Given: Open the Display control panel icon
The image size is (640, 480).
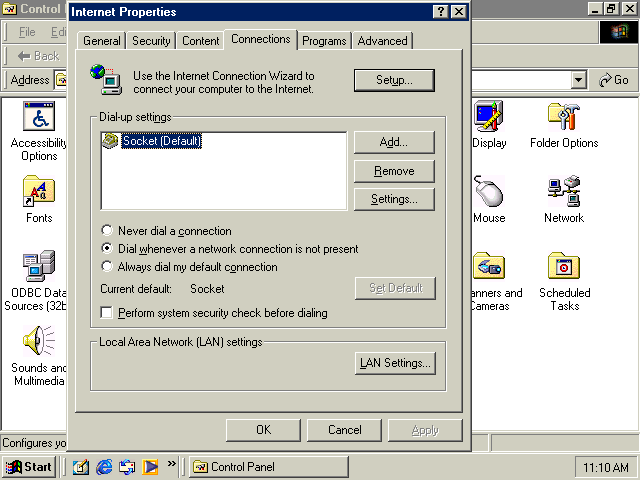Looking at the screenshot, I should [x=489, y=116].
